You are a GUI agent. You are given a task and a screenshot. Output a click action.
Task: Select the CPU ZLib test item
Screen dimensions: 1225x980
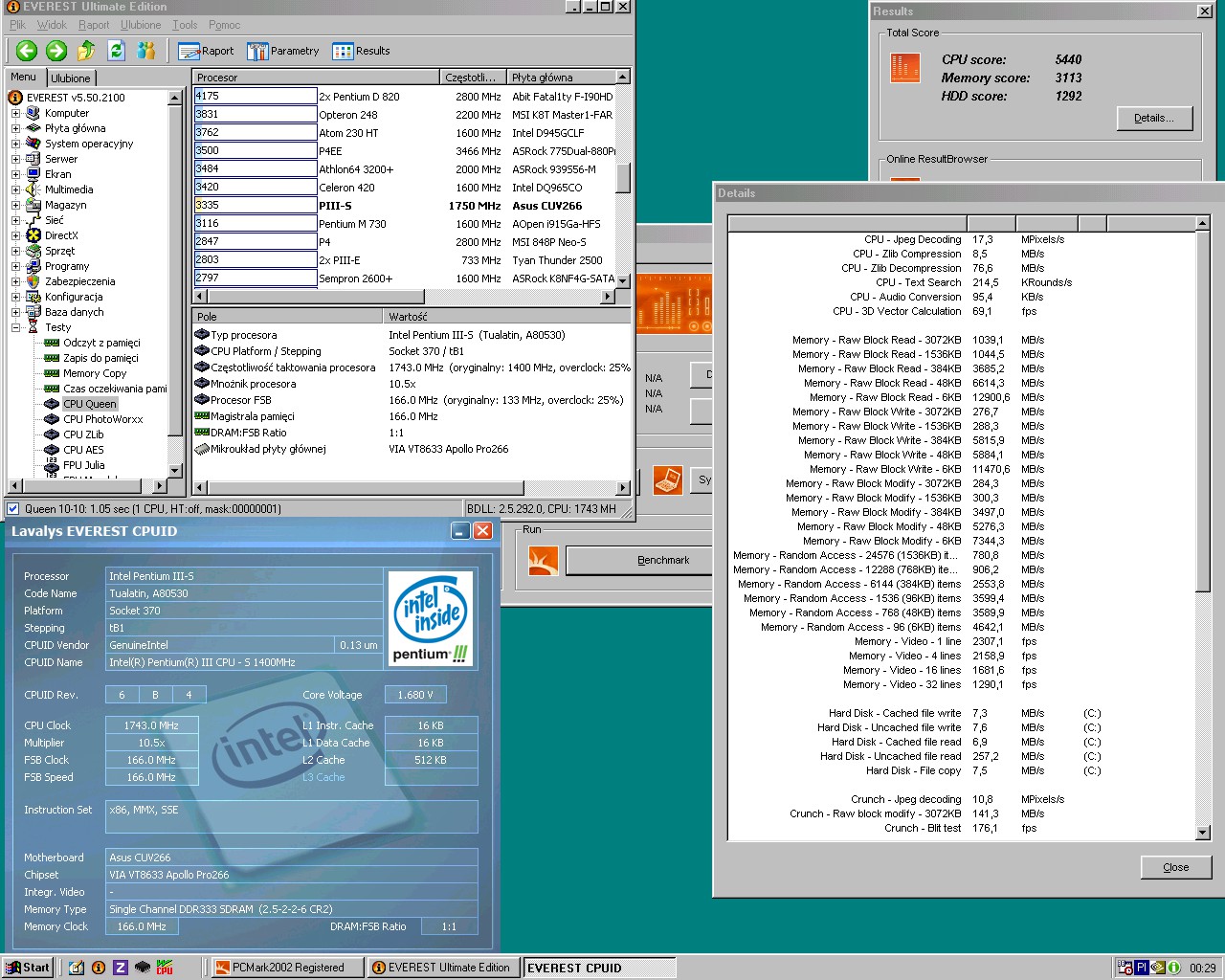[83, 434]
